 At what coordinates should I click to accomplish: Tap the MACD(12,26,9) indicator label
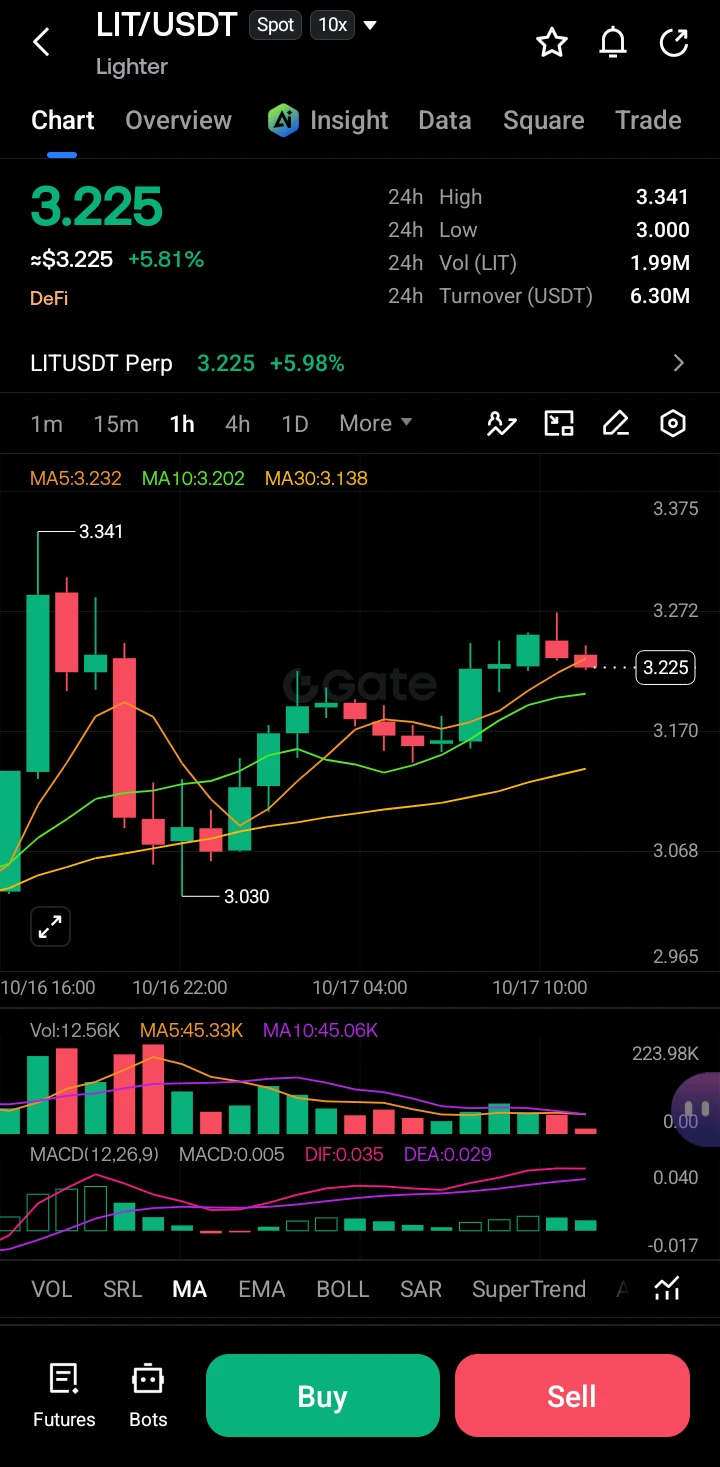click(x=94, y=1154)
